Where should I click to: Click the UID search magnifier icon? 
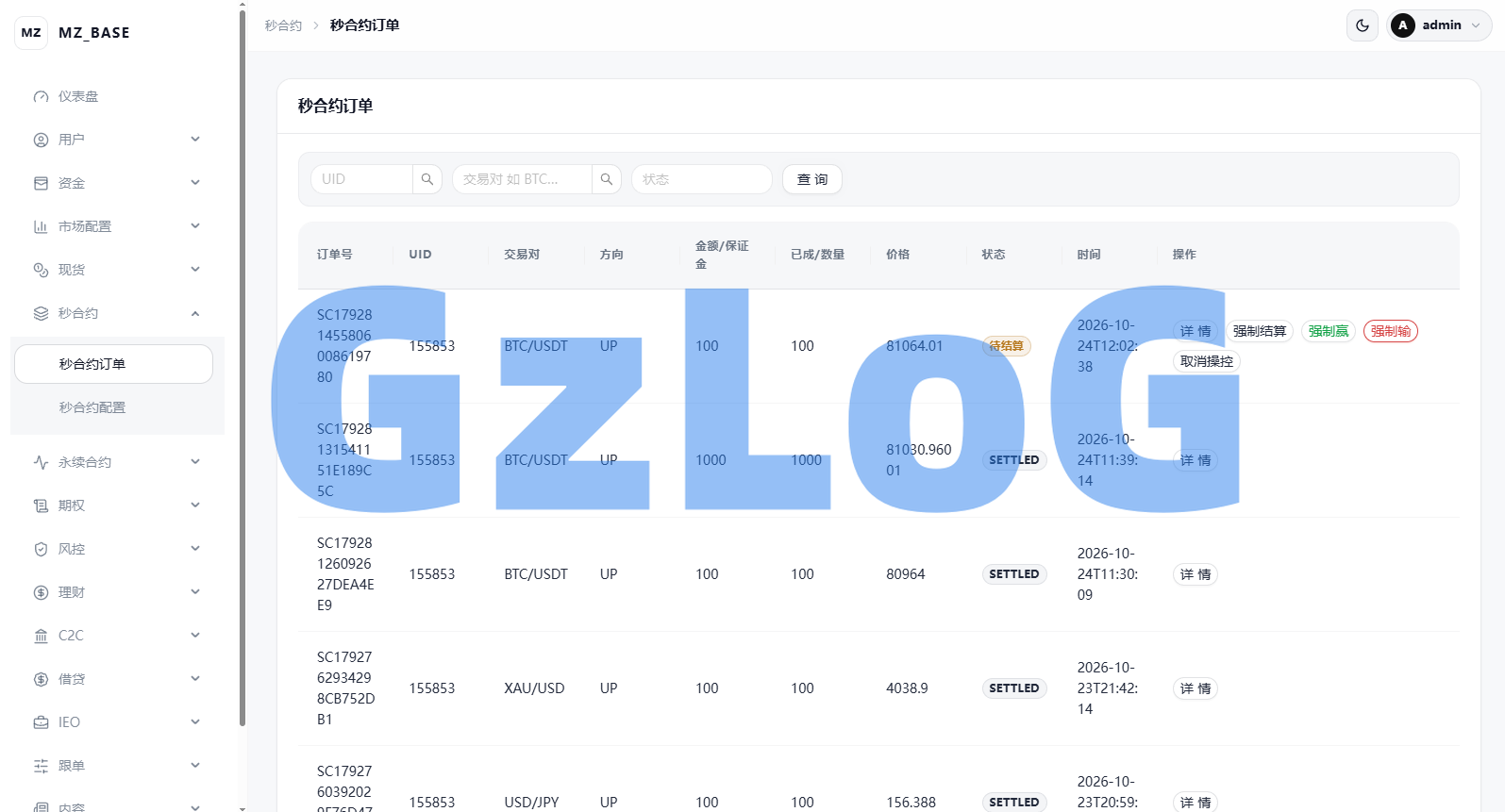point(427,179)
